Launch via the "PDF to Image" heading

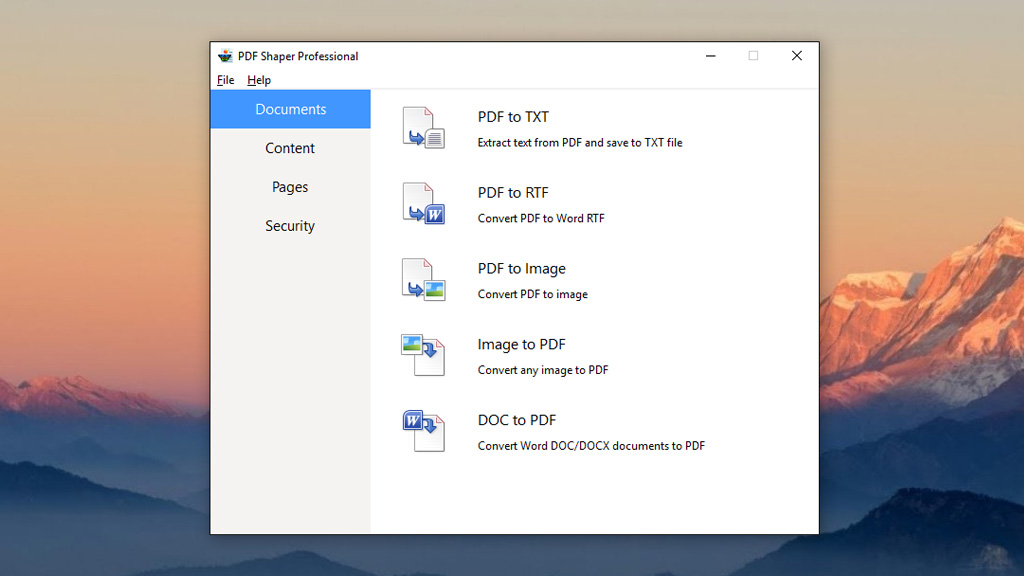click(x=521, y=269)
